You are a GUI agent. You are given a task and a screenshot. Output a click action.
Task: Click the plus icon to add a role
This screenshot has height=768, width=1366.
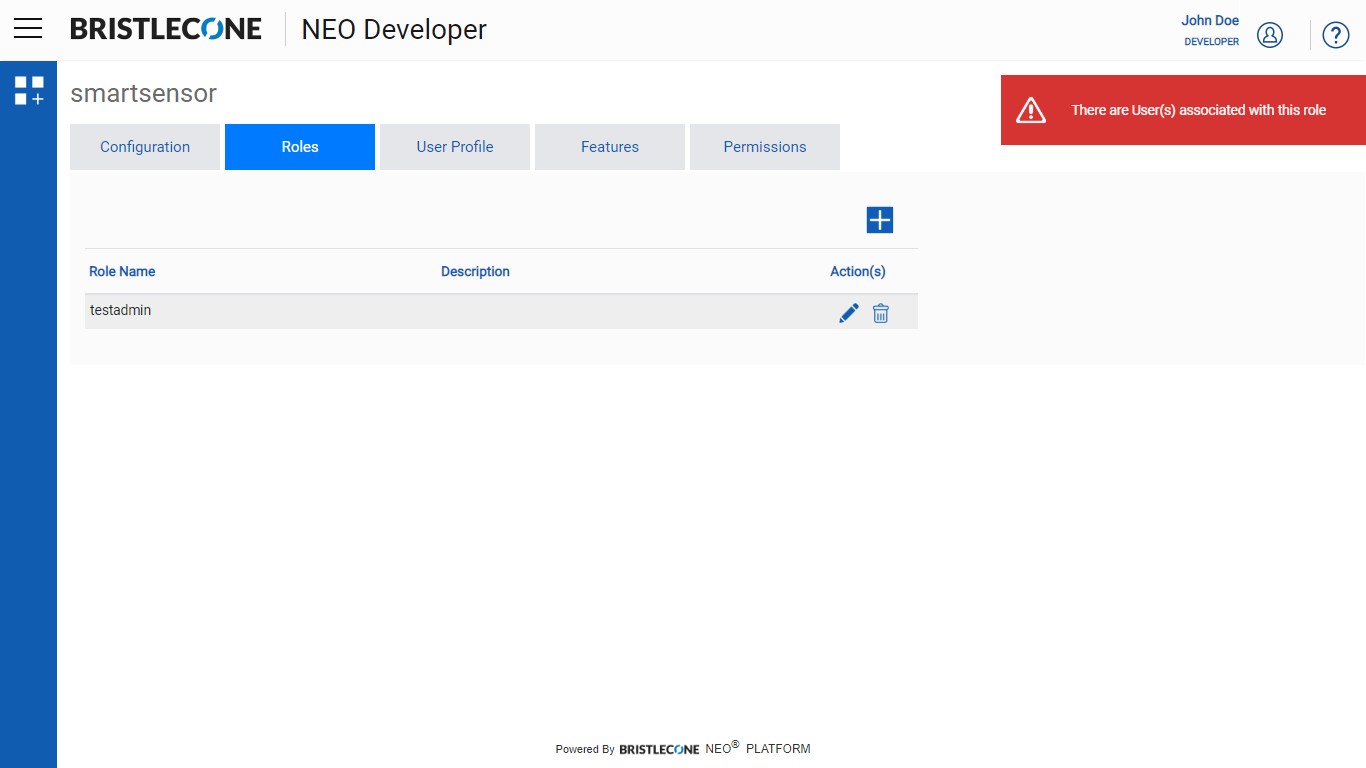[x=879, y=219]
